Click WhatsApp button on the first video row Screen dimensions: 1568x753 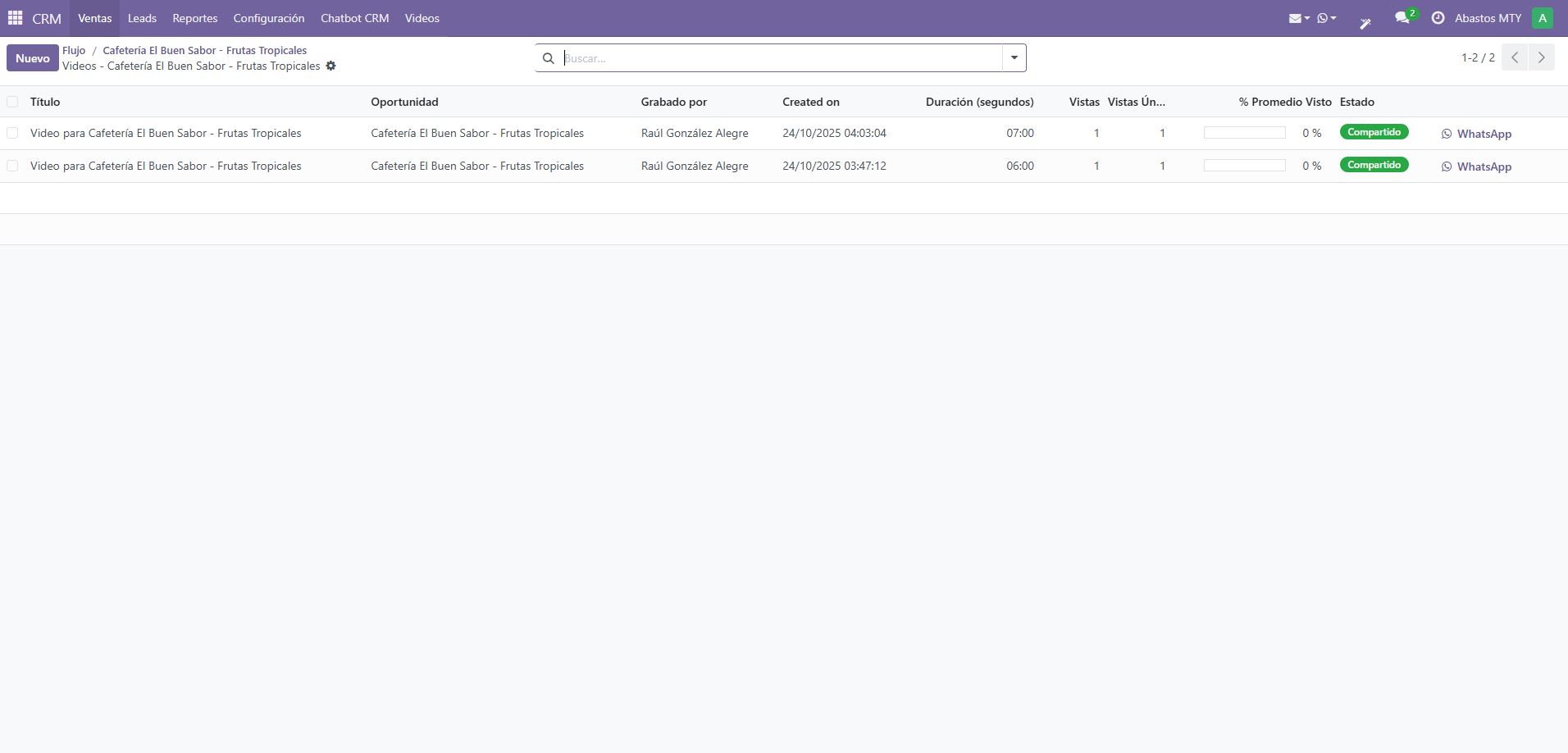[1476, 134]
